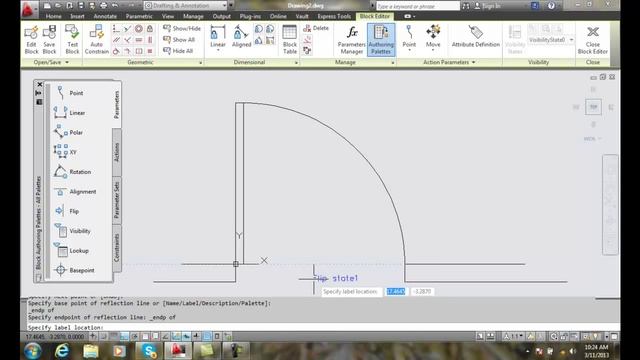640x360 pixels.
Task: Choose the Point parameter in the palette
Action: pos(69,93)
